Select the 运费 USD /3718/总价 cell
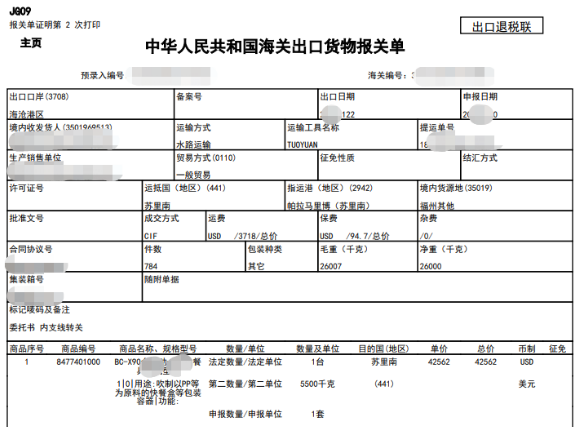This screenshot has height=427, width=576. coord(262,226)
